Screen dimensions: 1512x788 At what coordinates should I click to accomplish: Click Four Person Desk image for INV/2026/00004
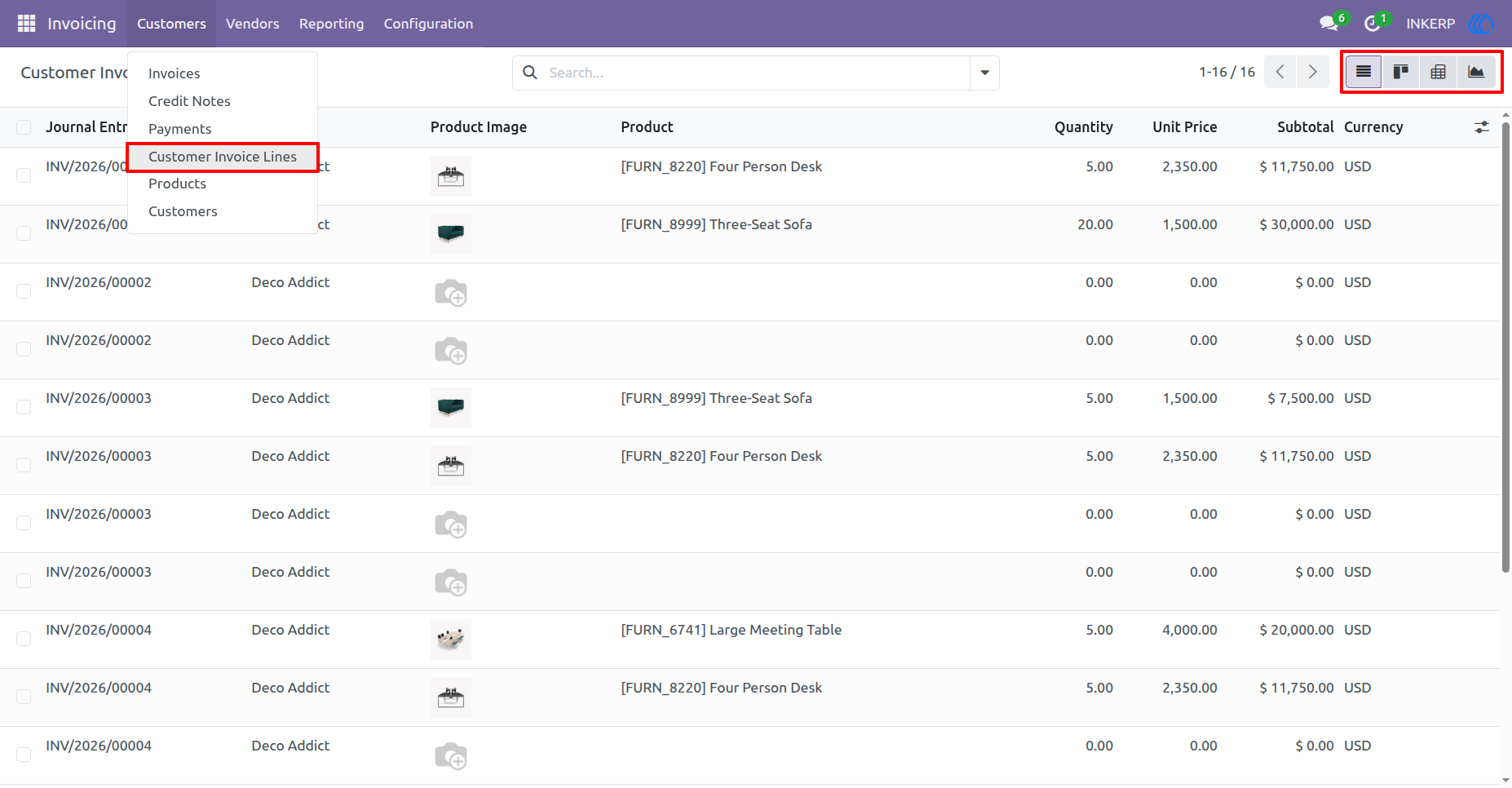451,697
